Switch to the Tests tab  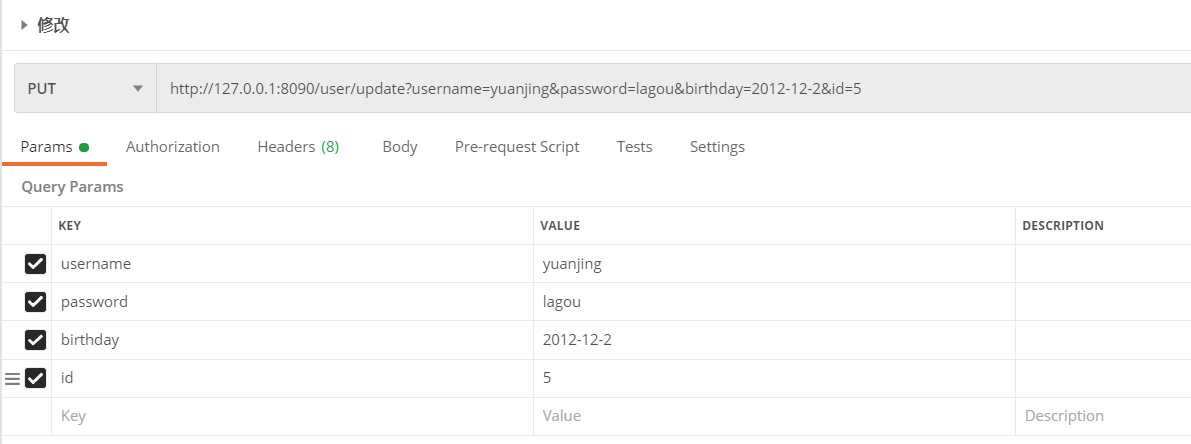click(x=634, y=147)
